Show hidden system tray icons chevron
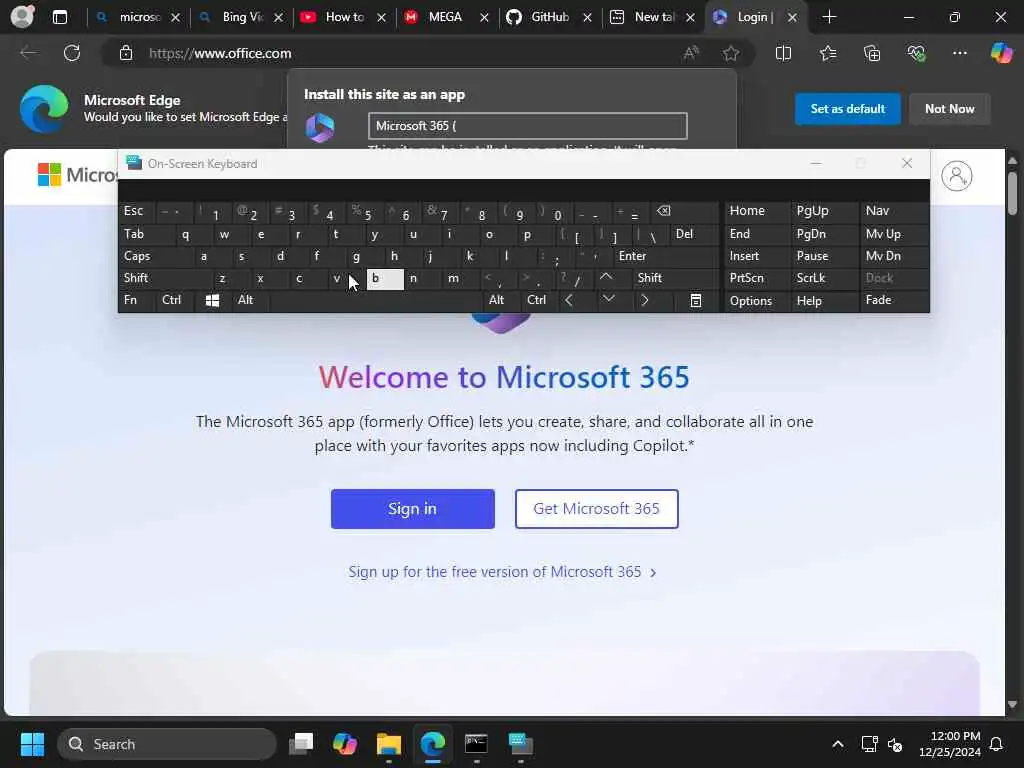 tap(838, 744)
